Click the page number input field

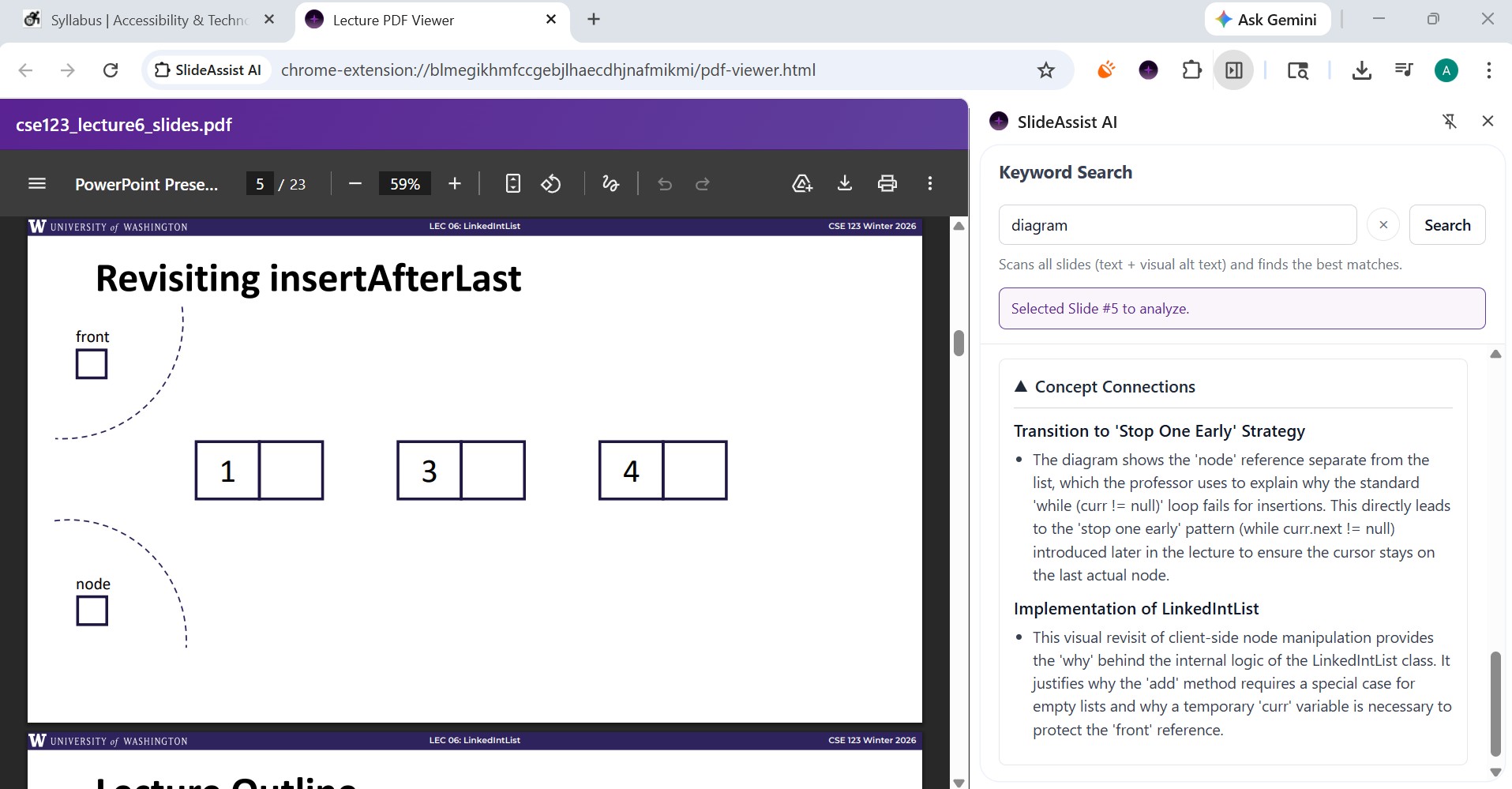tap(259, 183)
